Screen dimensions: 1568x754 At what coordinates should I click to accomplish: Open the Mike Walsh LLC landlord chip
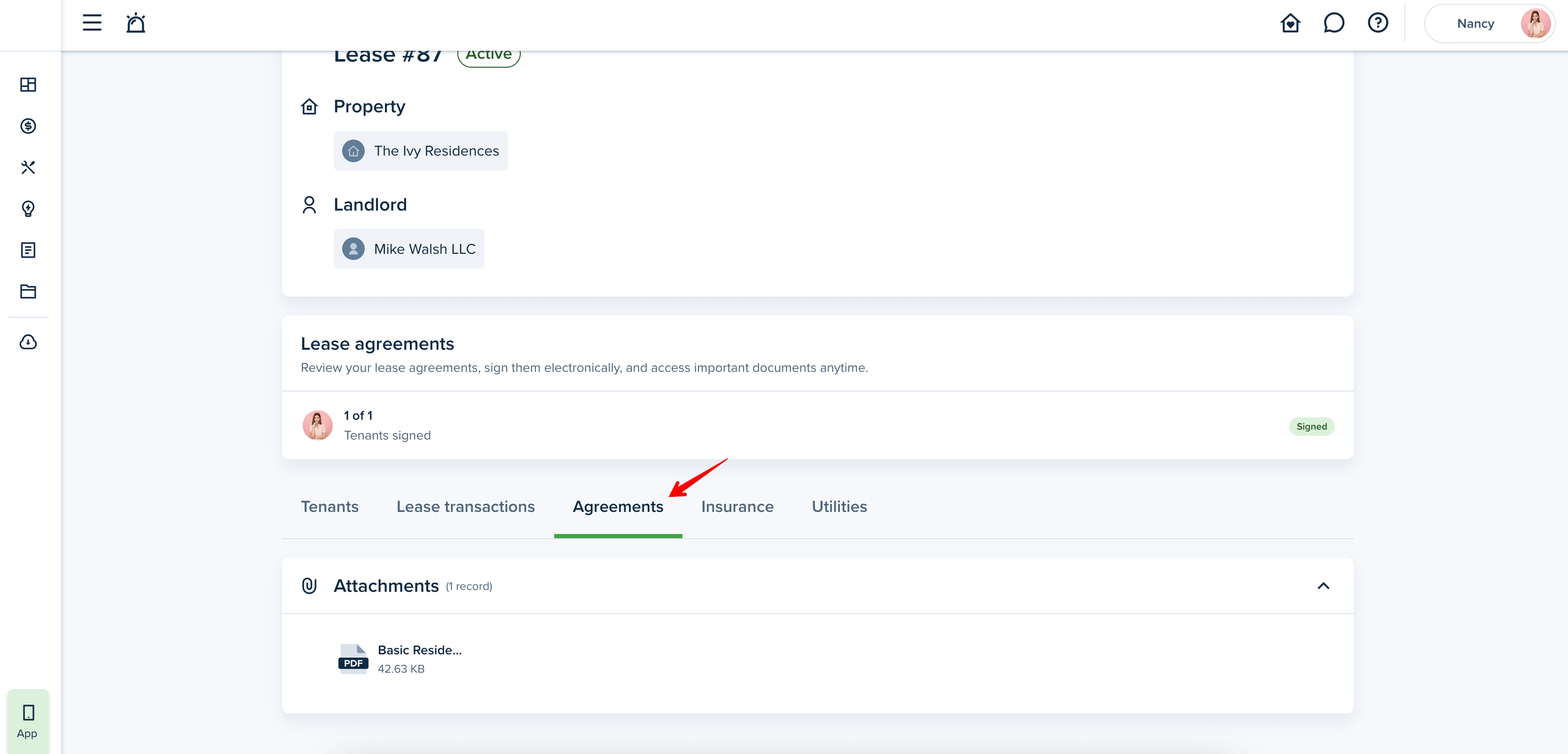point(409,249)
